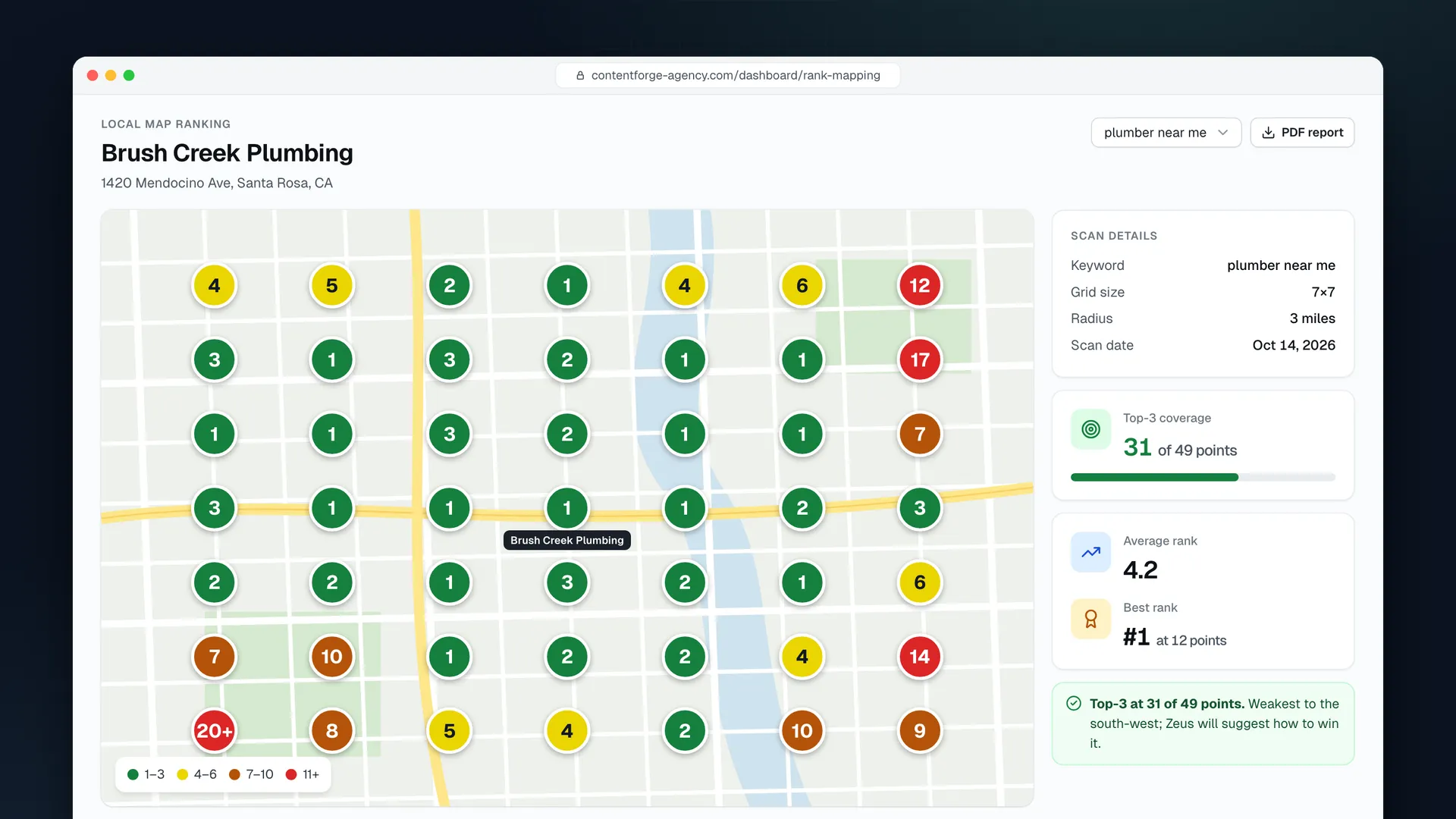Download the PDF report

click(1302, 133)
